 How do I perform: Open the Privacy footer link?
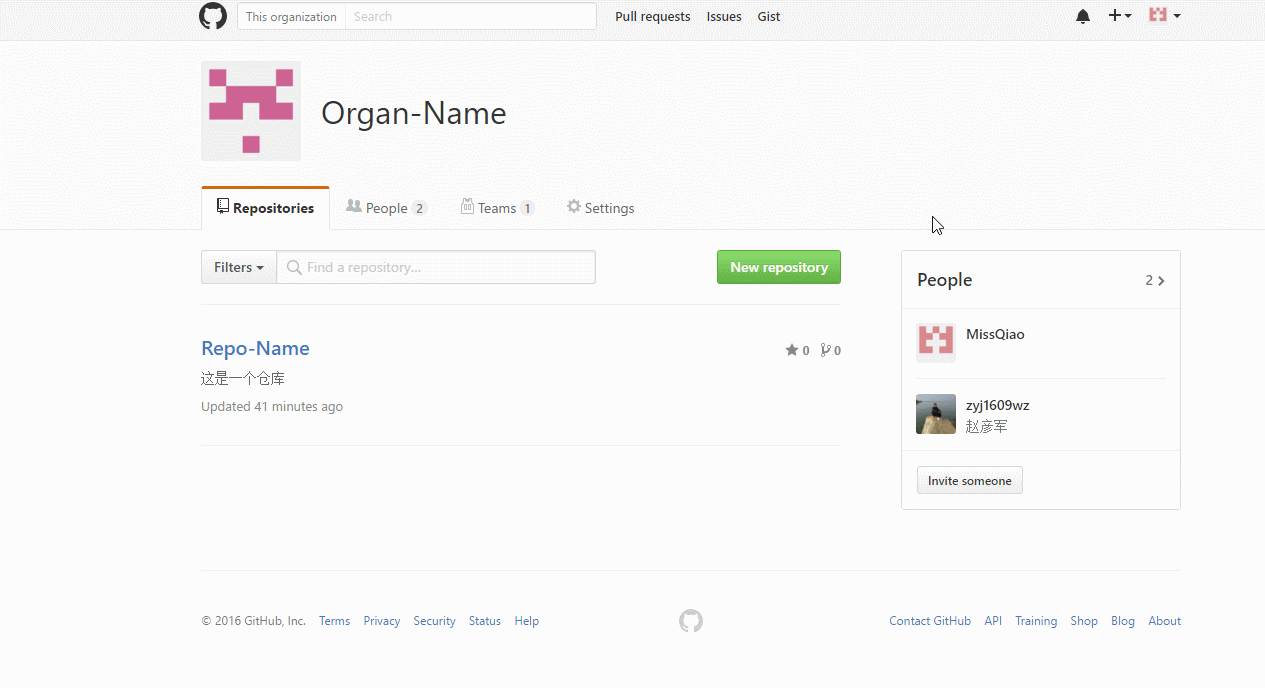[x=381, y=621]
